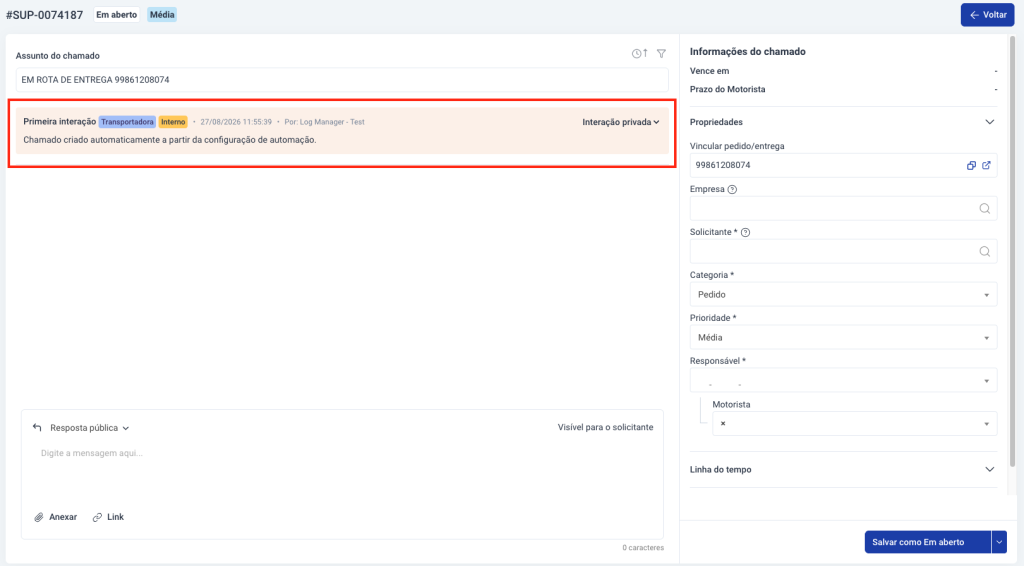Open the Categoria dropdown showing Pedido
Viewport: 1024px width, 566px height.
[x=843, y=294]
